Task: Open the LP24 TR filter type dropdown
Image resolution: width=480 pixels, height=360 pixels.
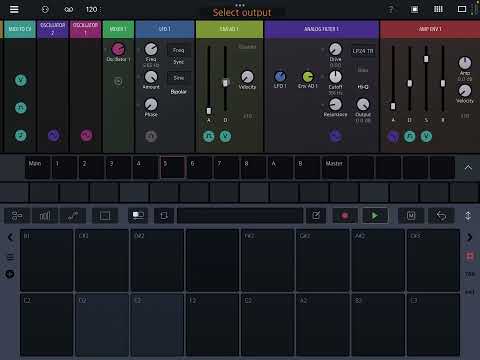Action: (x=363, y=51)
